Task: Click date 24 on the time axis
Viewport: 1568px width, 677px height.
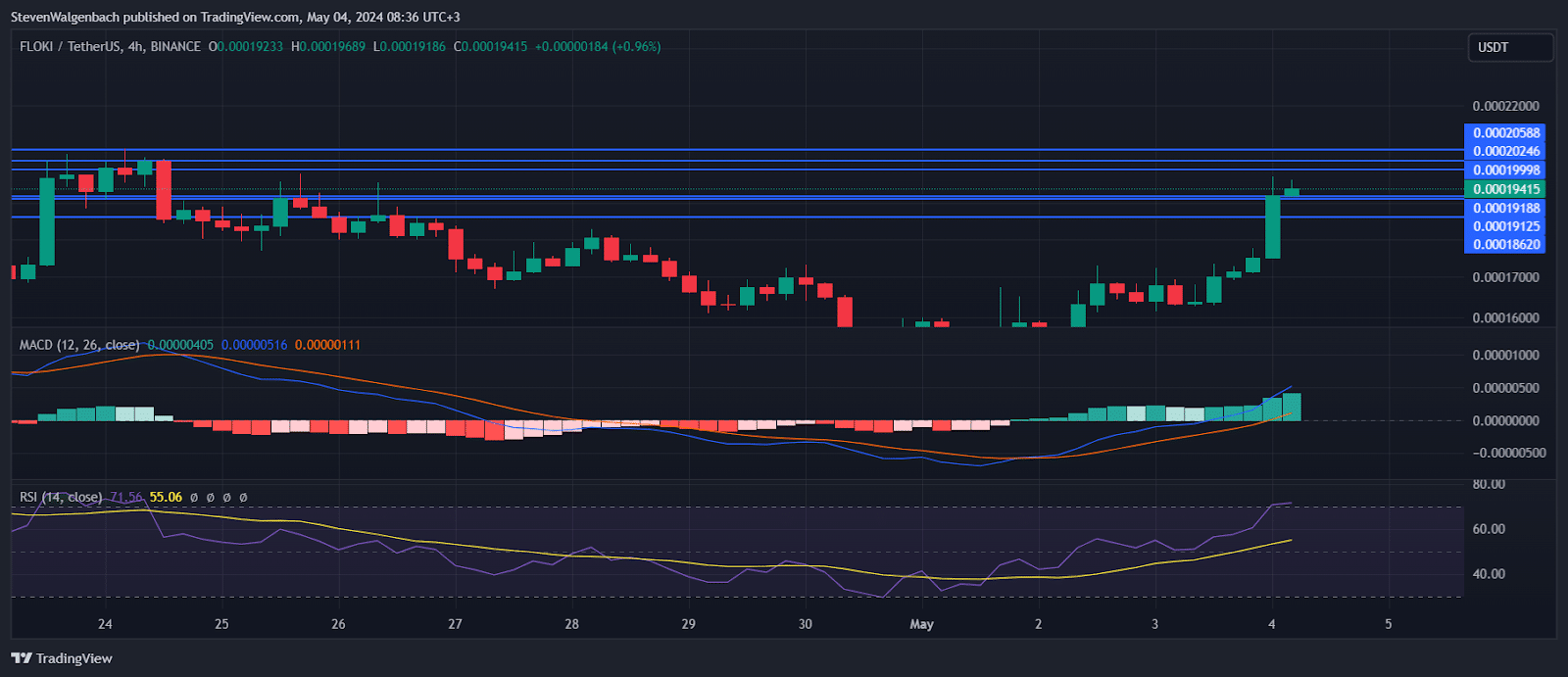Action: pos(105,624)
